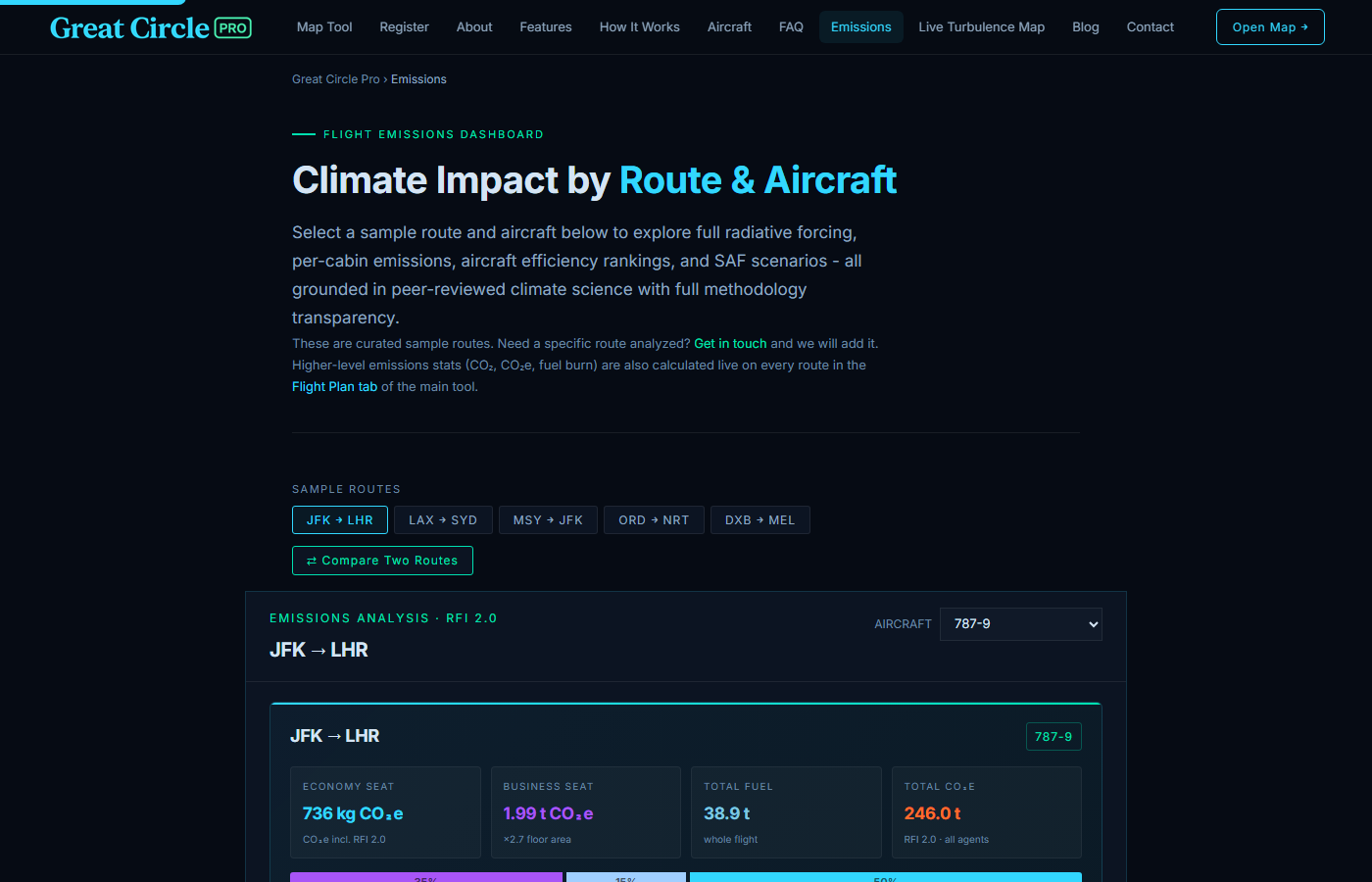
Task: Click the Emissions Analysis · RFI 2.0 label
Action: [x=383, y=618]
